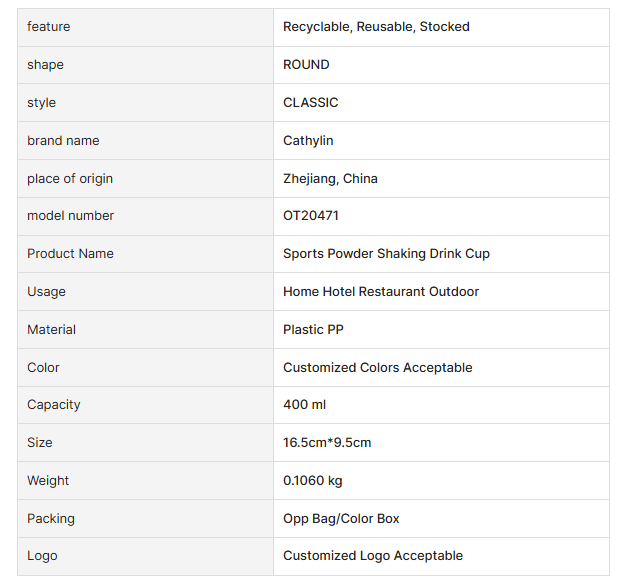Click the 'shape' row label
This screenshot has height=582, width=635.
45,65
